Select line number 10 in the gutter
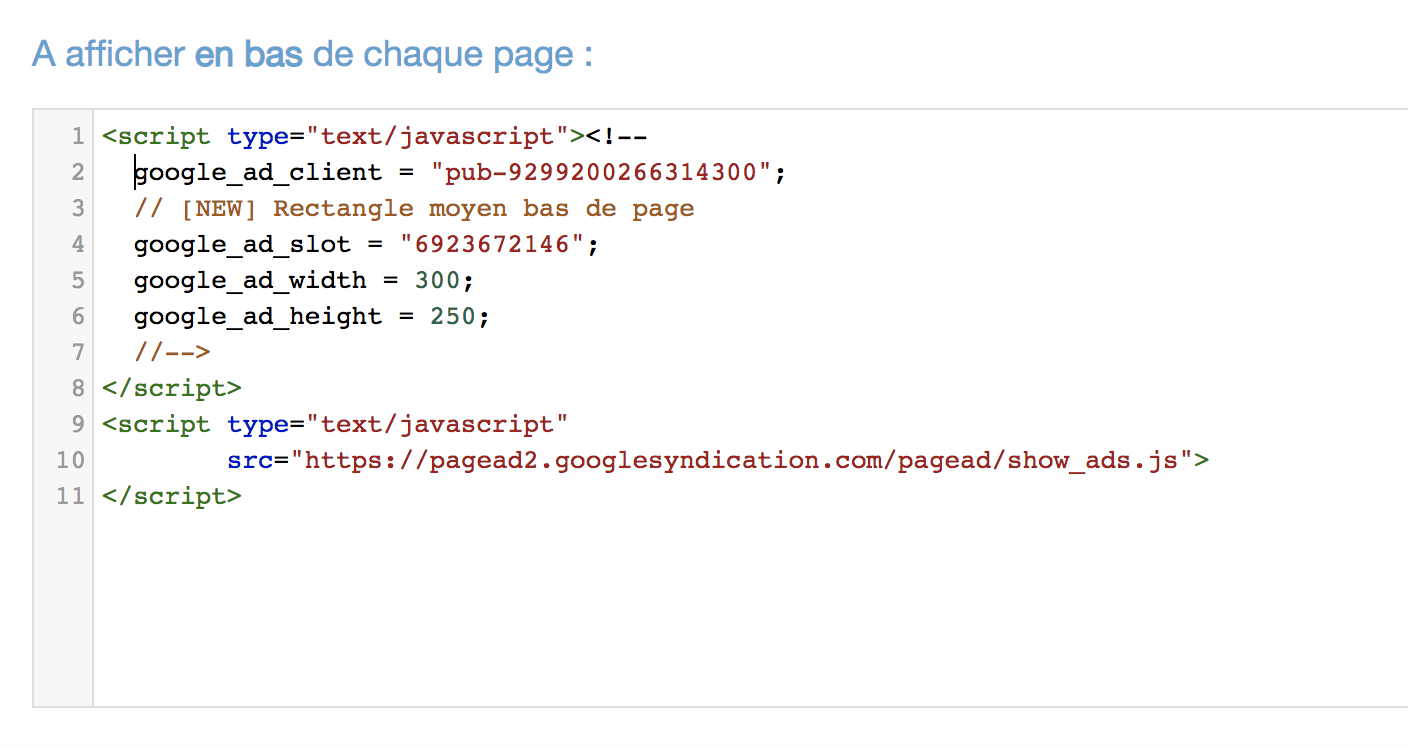The image size is (1408, 746). (71, 460)
